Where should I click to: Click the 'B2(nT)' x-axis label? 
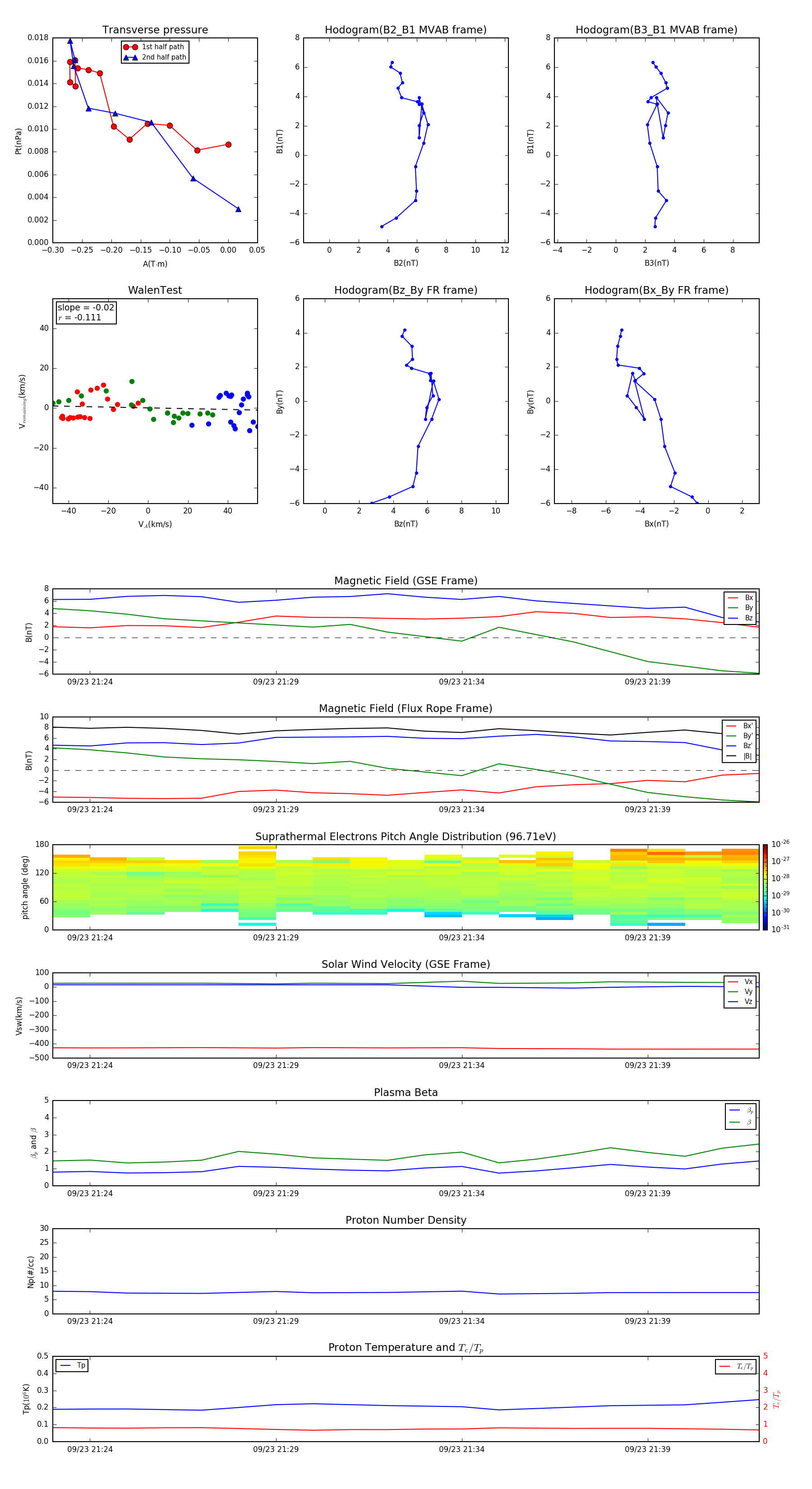(406, 263)
